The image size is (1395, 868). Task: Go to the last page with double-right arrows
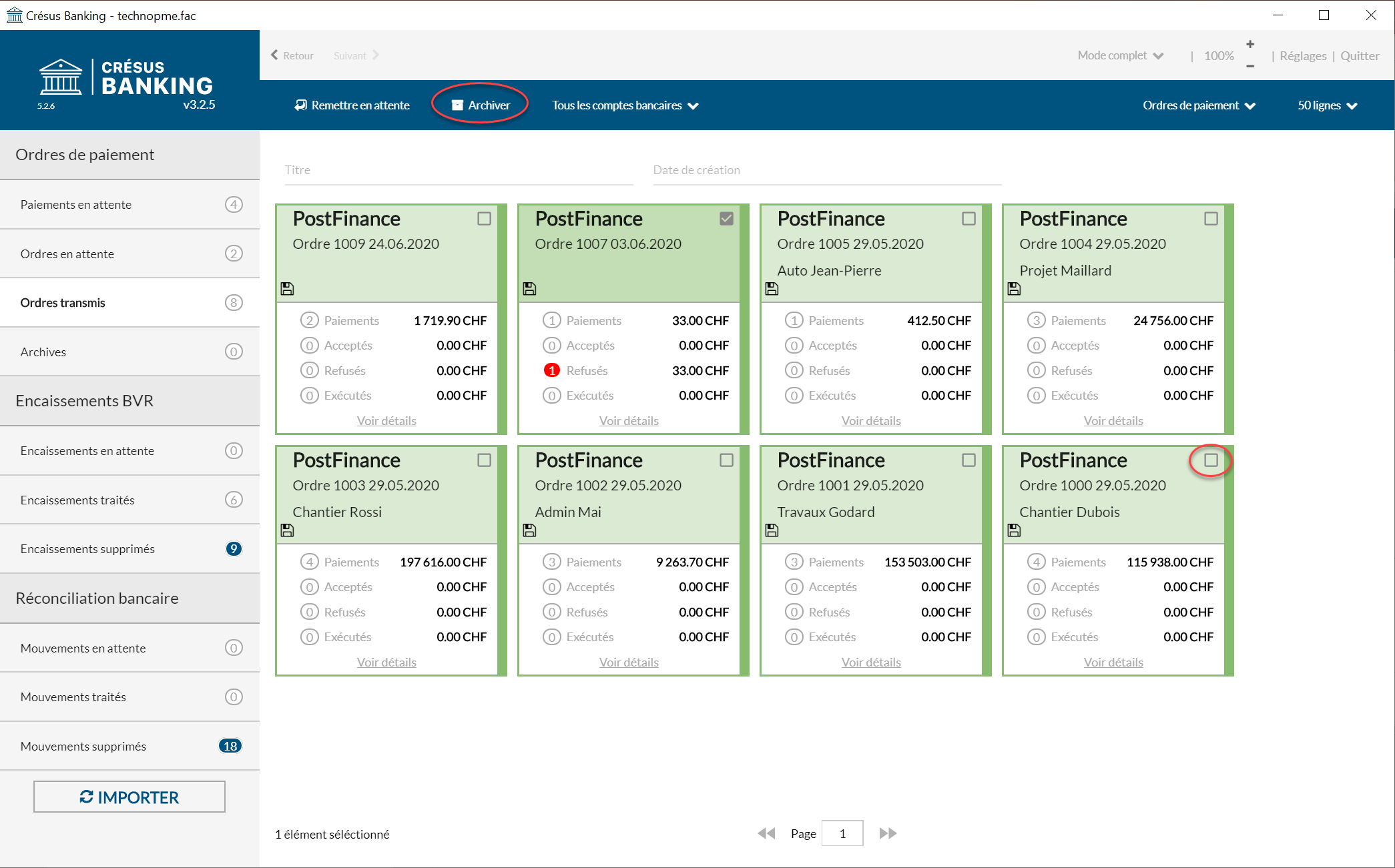pyautogui.click(x=888, y=833)
